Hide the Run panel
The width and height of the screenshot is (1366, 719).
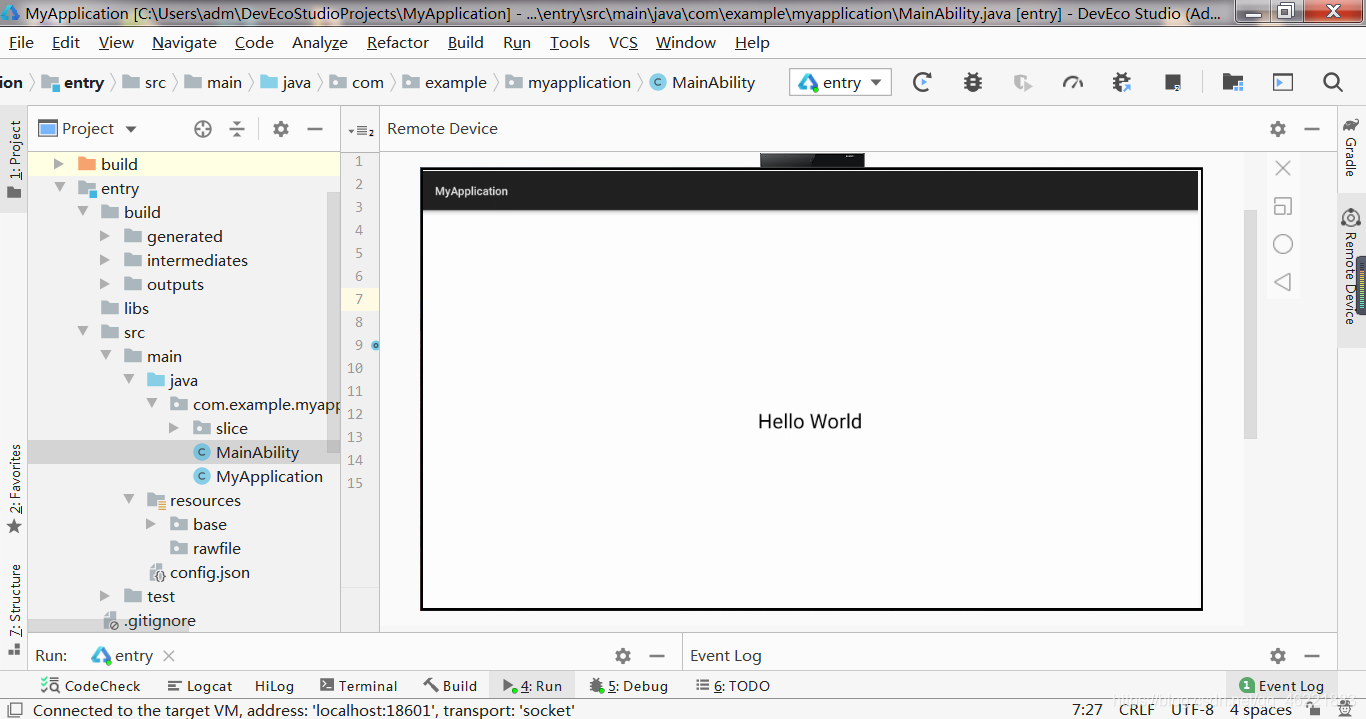[657, 656]
